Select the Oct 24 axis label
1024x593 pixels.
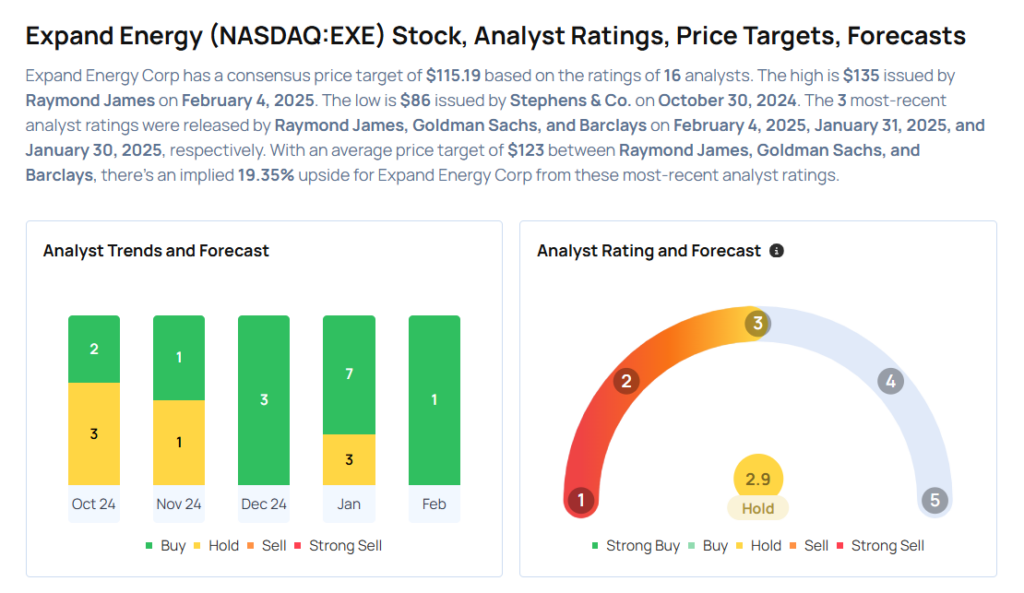[x=93, y=504]
